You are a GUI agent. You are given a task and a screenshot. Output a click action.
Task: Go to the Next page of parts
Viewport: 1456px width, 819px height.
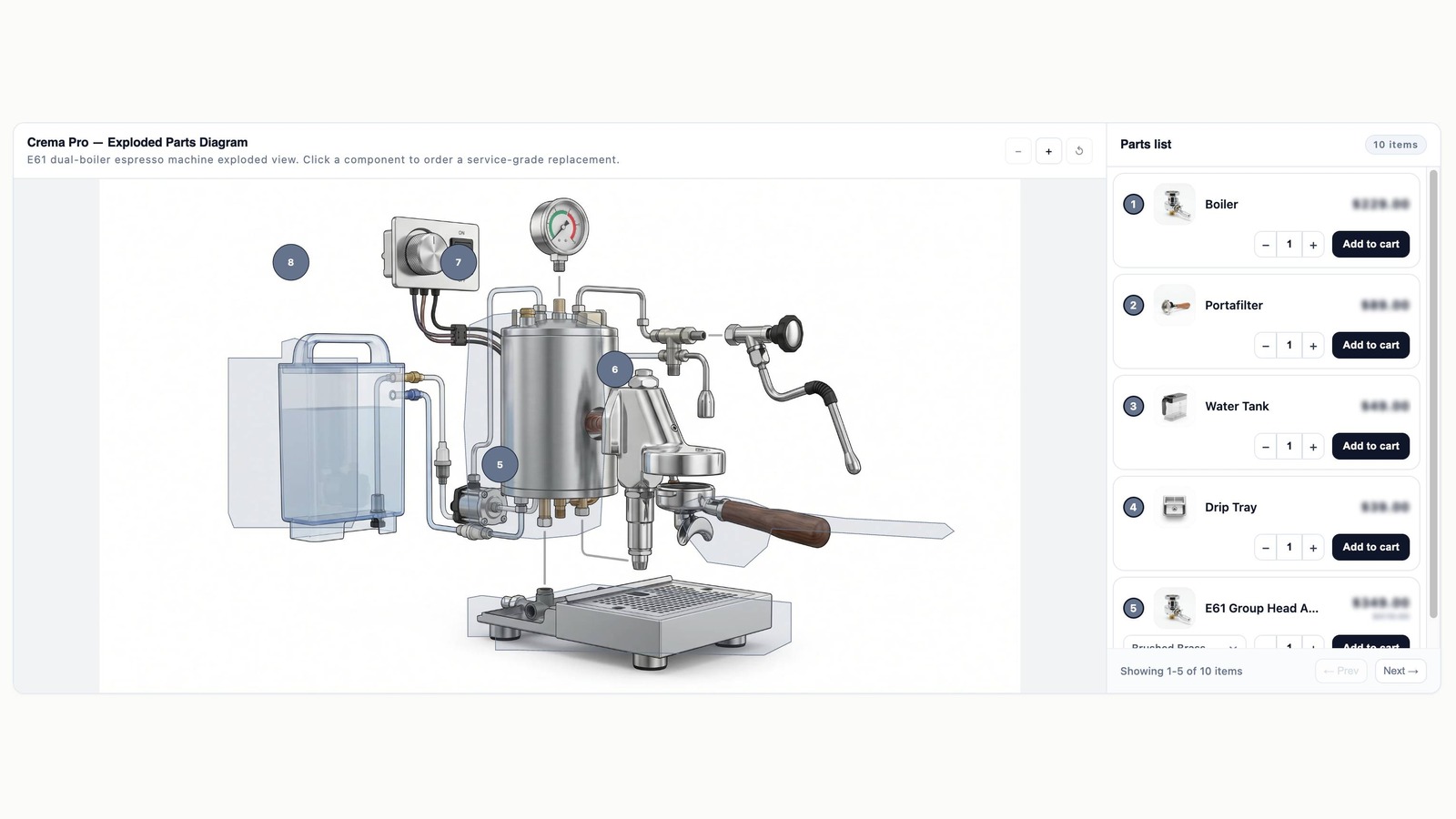click(x=1400, y=672)
